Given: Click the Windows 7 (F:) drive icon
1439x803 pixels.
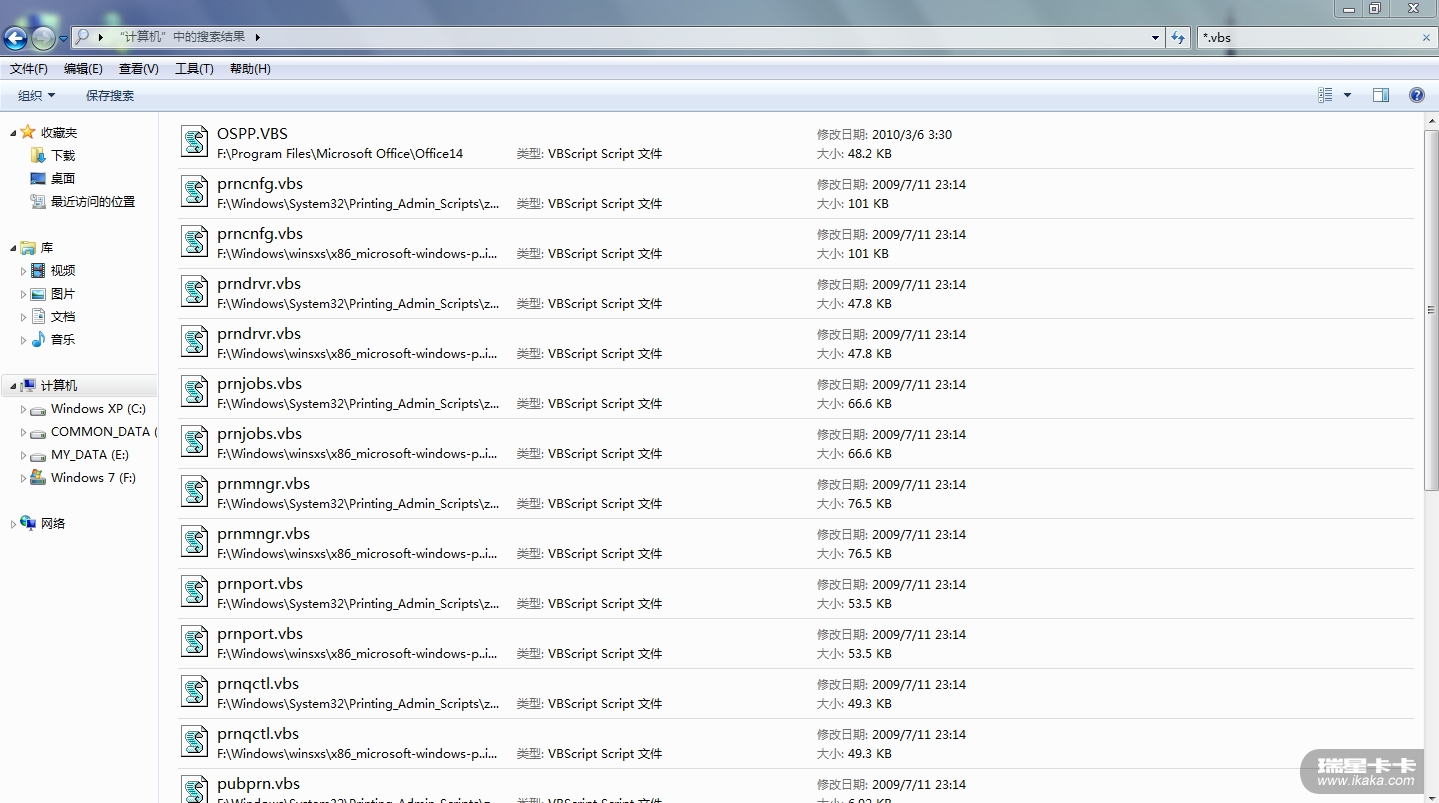Looking at the screenshot, I should [x=38, y=478].
